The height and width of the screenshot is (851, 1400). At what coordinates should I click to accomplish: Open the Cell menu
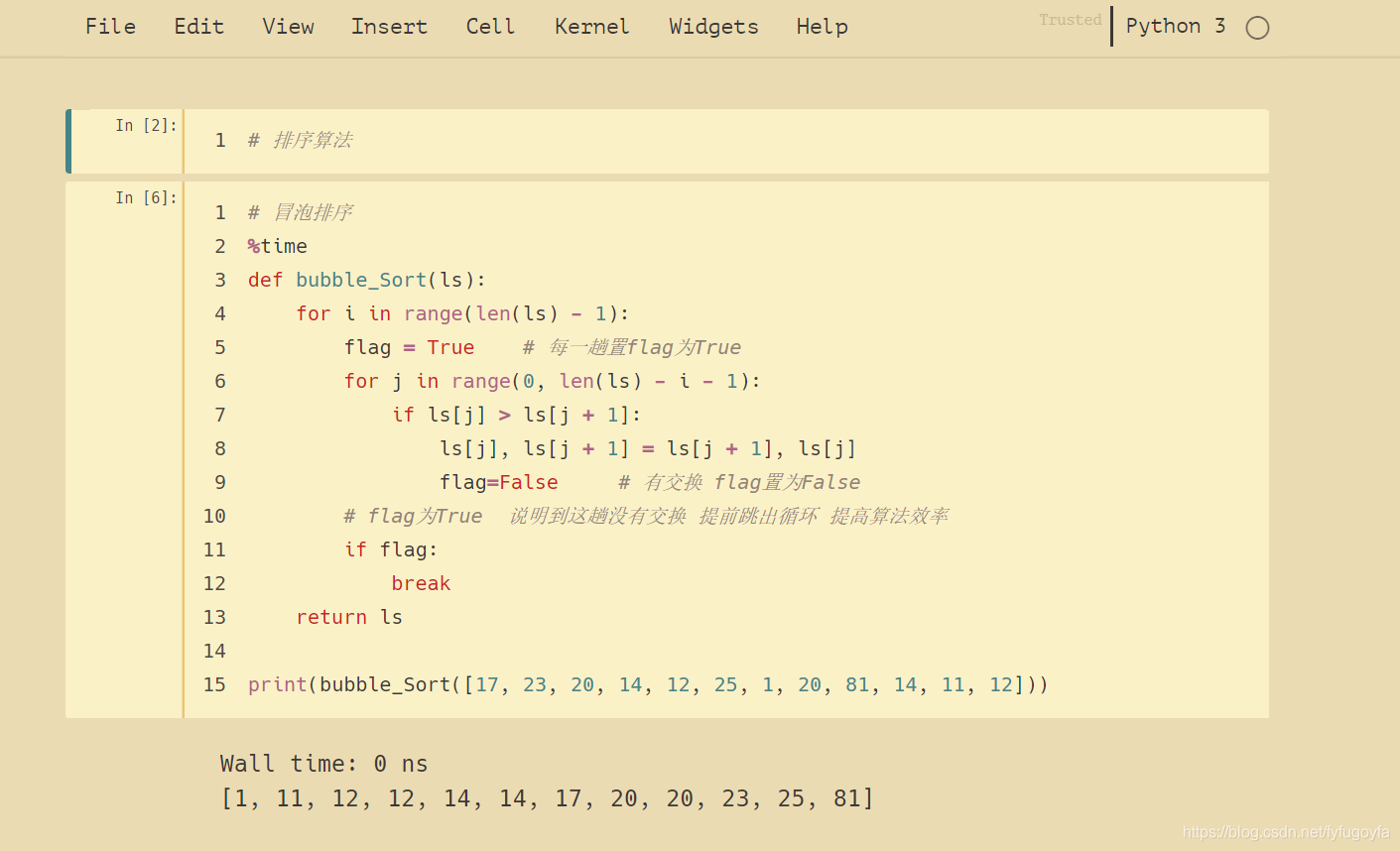490,27
